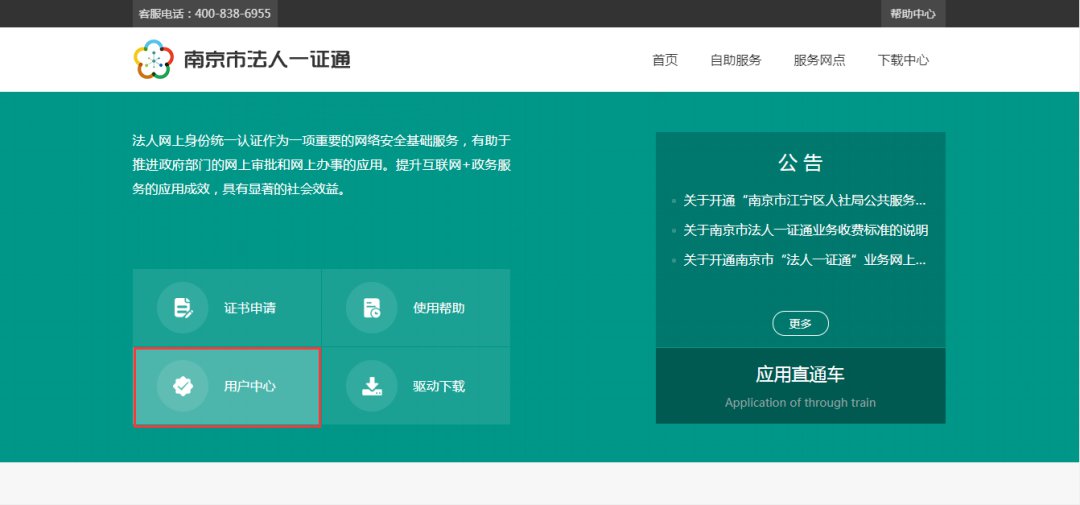Open the 江宁区人社局公共服务 announcement

(x=804, y=200)
